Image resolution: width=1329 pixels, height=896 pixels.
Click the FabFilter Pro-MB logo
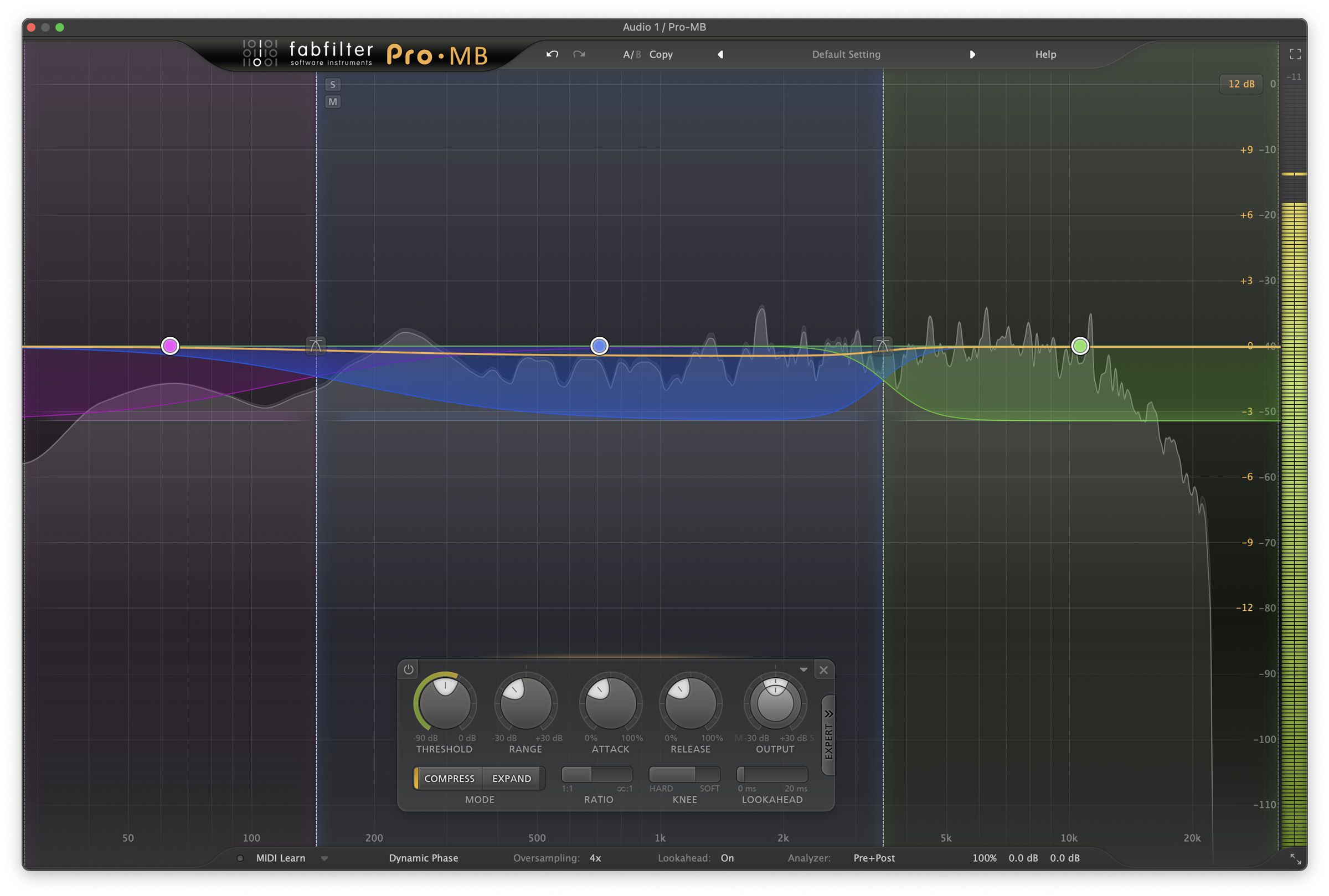pos(365,54)
